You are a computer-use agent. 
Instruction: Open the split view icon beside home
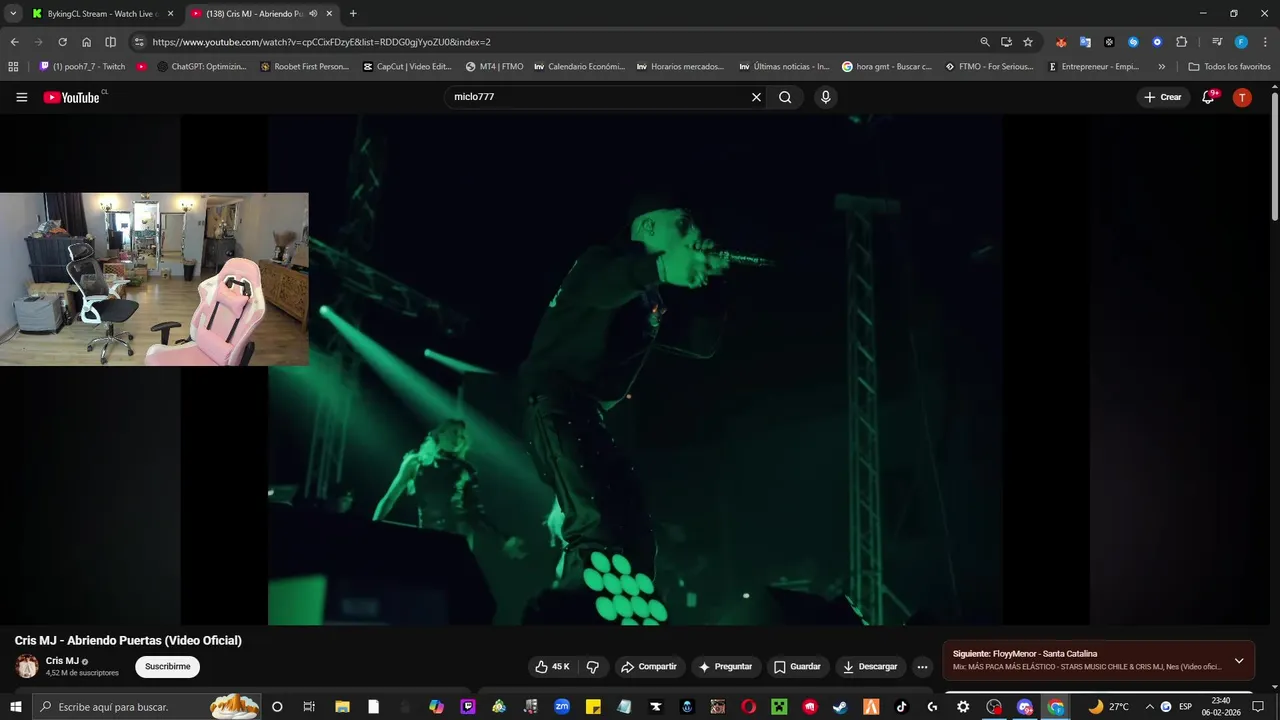110,42
